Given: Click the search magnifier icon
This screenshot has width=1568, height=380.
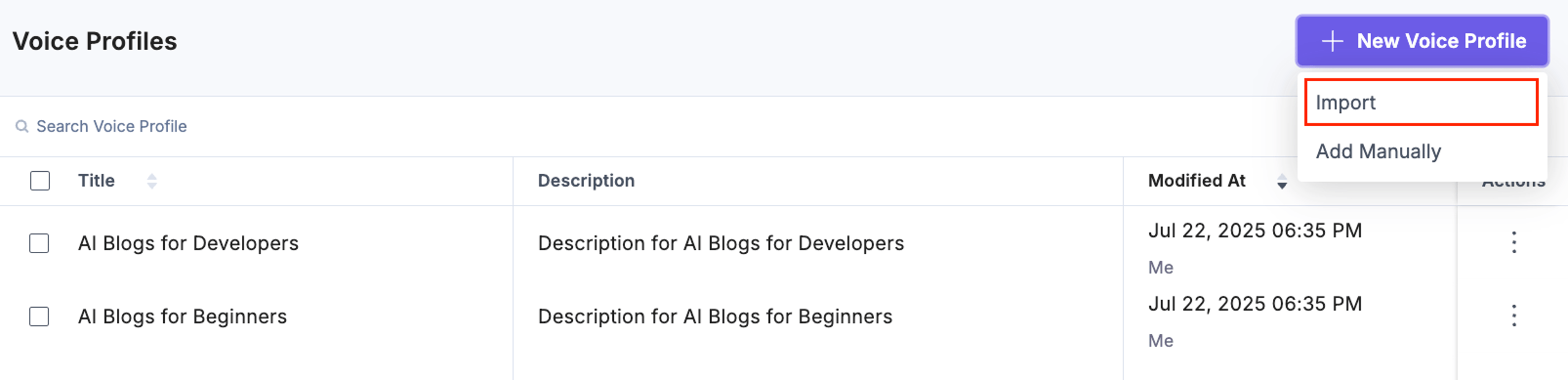Looking at the screenshot, I should pos(22,126).
